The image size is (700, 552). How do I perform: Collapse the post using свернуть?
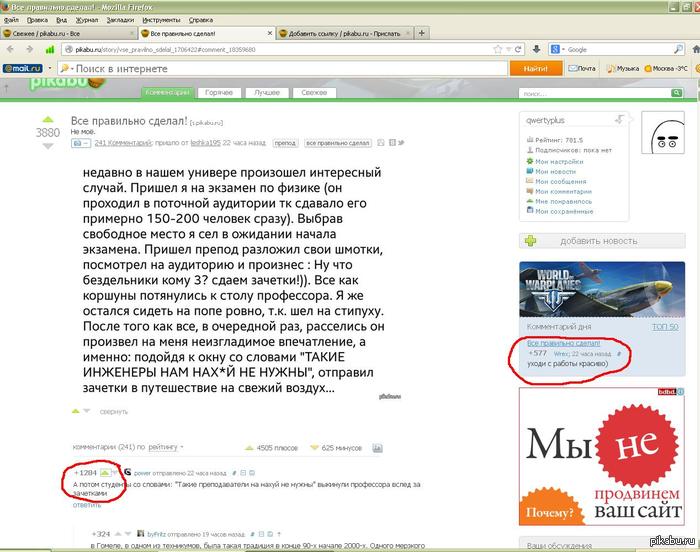pos(113,411)
